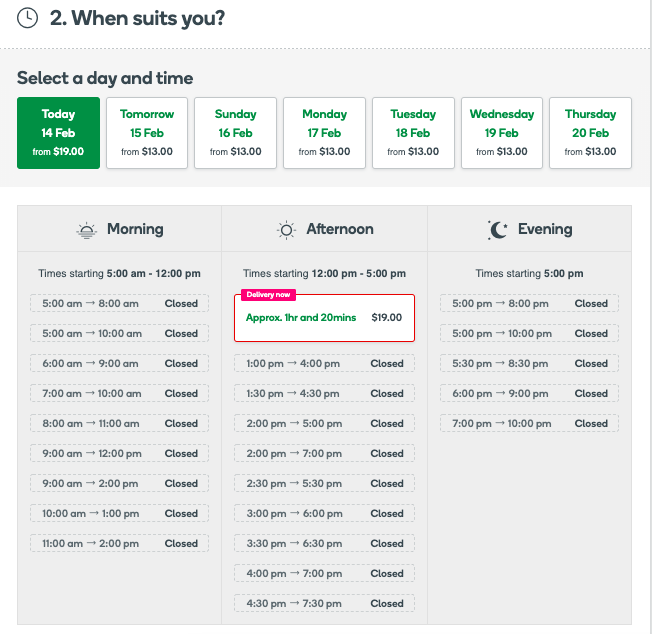The image size is (652, 634).
Task: Choose Sunday 16 Feb delivery day
Action: tap(235, 133)
